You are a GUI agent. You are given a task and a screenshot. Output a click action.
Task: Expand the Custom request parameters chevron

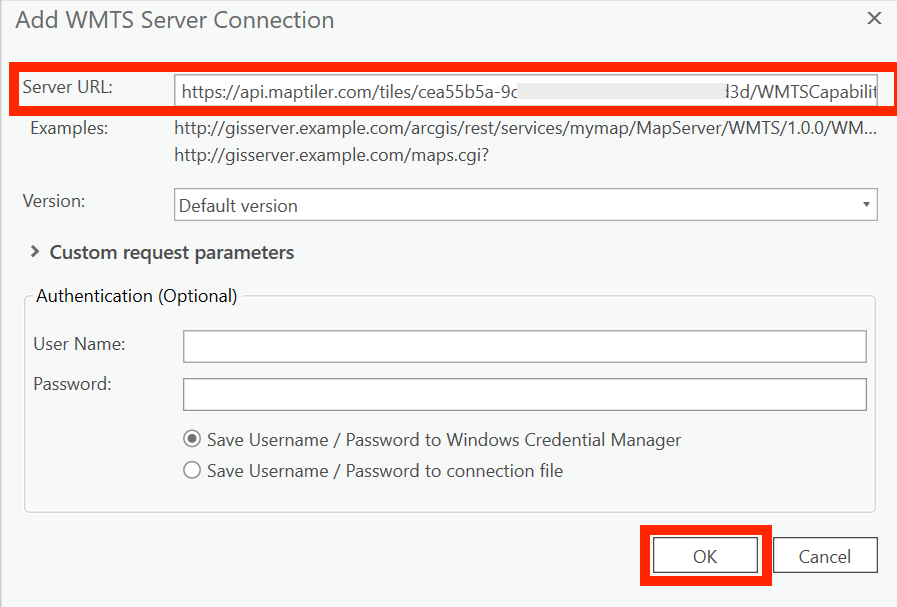point(36,253)
